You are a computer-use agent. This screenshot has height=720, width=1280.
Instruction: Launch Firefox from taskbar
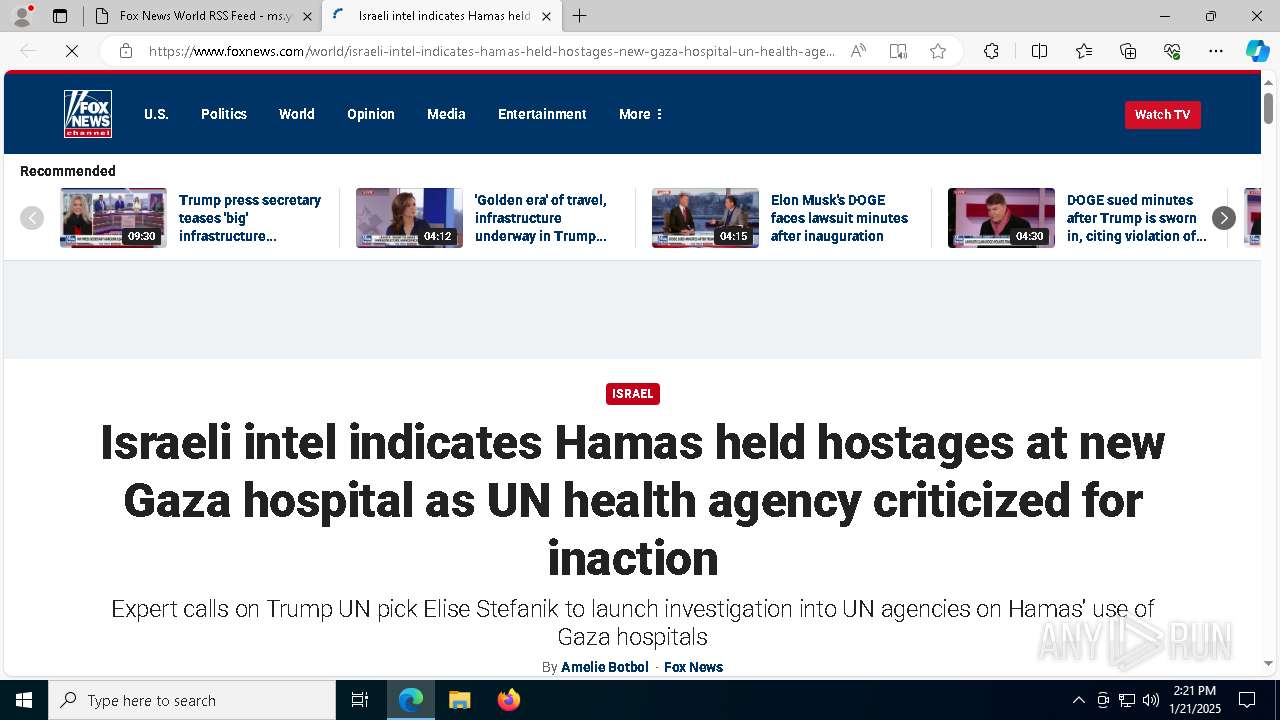pos(508,700)
